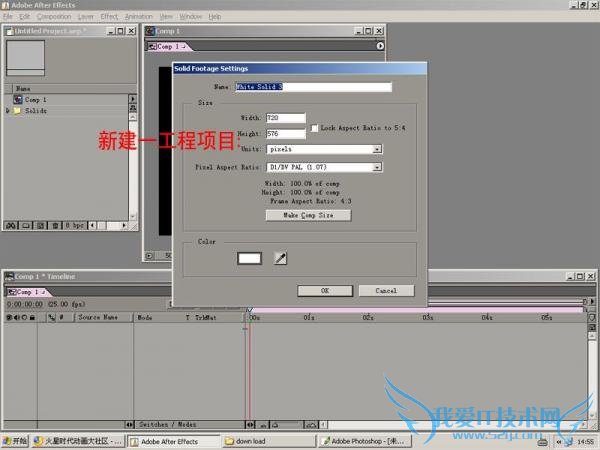Viewport: 600px width, 450px height.
Task: Click the Solids folder icon
Action: pos(18,111)
